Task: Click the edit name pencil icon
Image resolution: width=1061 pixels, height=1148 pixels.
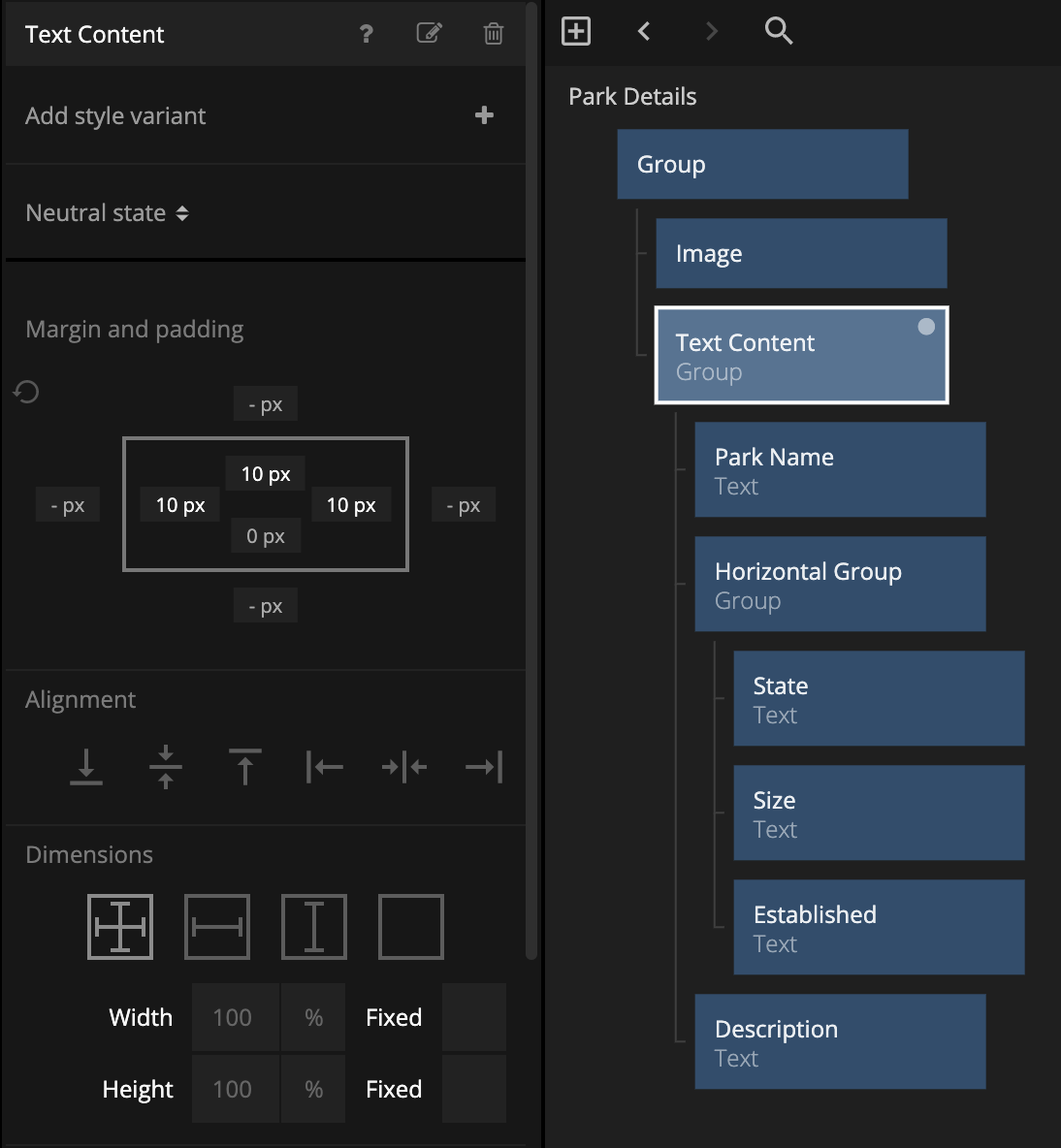Action: (x=429, y=34)
